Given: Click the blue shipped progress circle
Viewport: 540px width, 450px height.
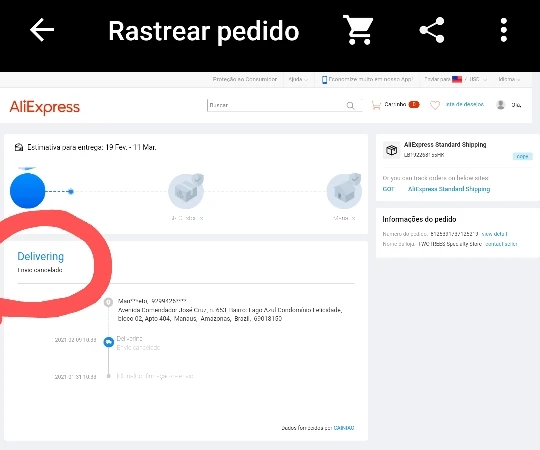Looking at the screenshot, I should 28,191.
